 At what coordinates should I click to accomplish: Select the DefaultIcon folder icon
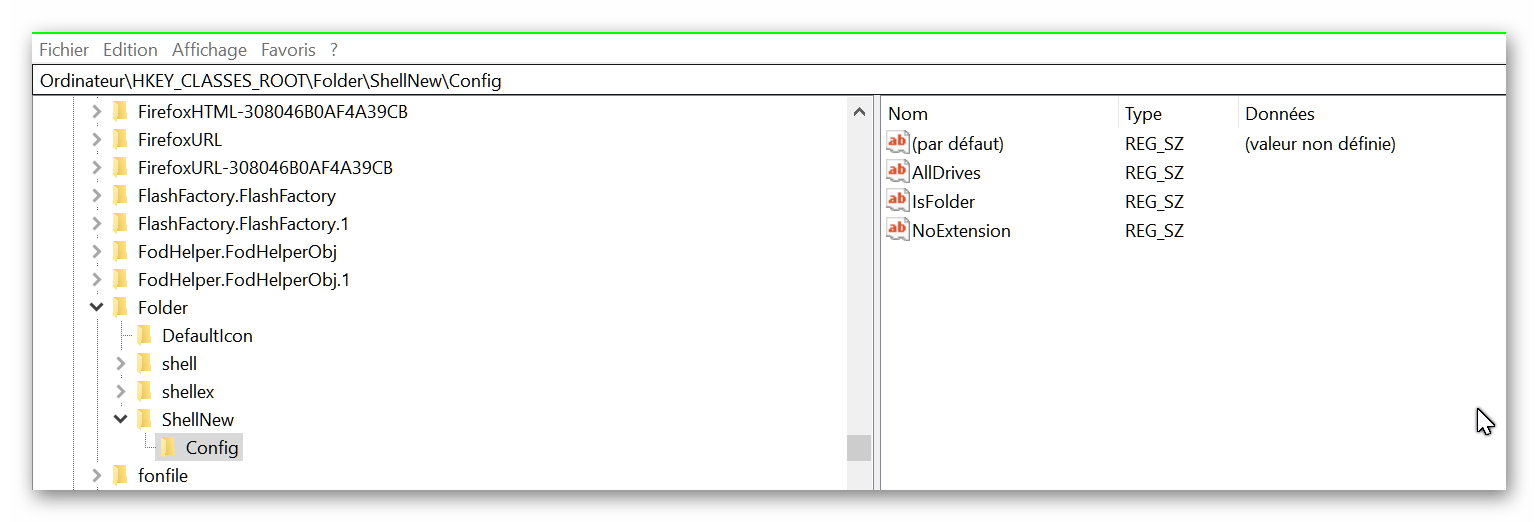tap(144, 335)
